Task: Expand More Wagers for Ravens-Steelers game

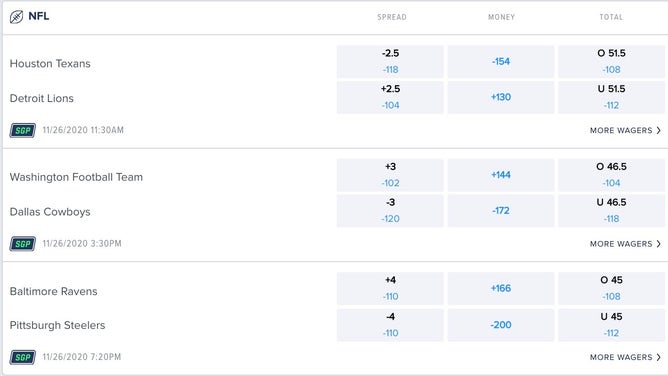Action: click(x=625, y=357)
